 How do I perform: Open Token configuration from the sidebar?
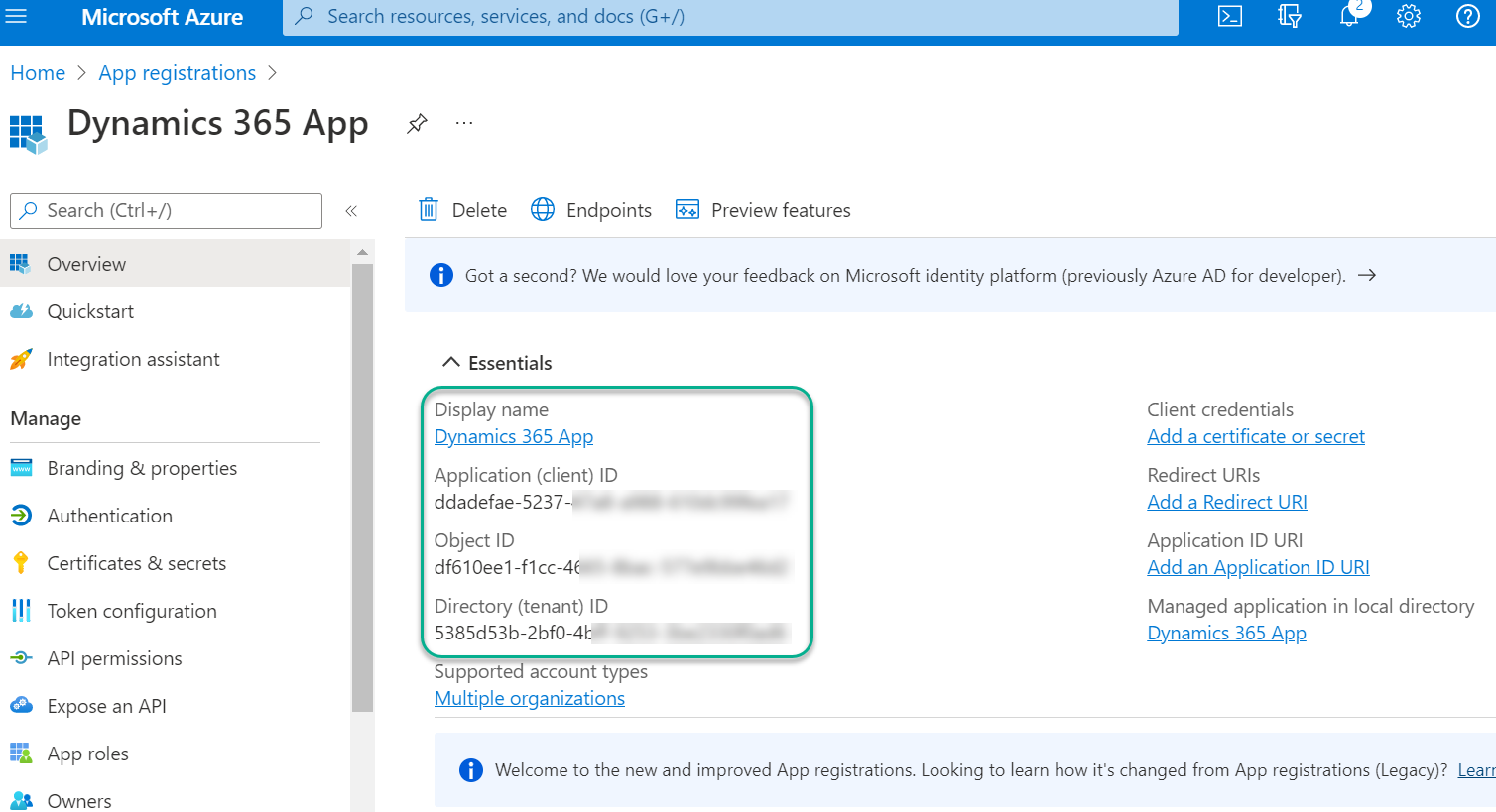[132, 610]
